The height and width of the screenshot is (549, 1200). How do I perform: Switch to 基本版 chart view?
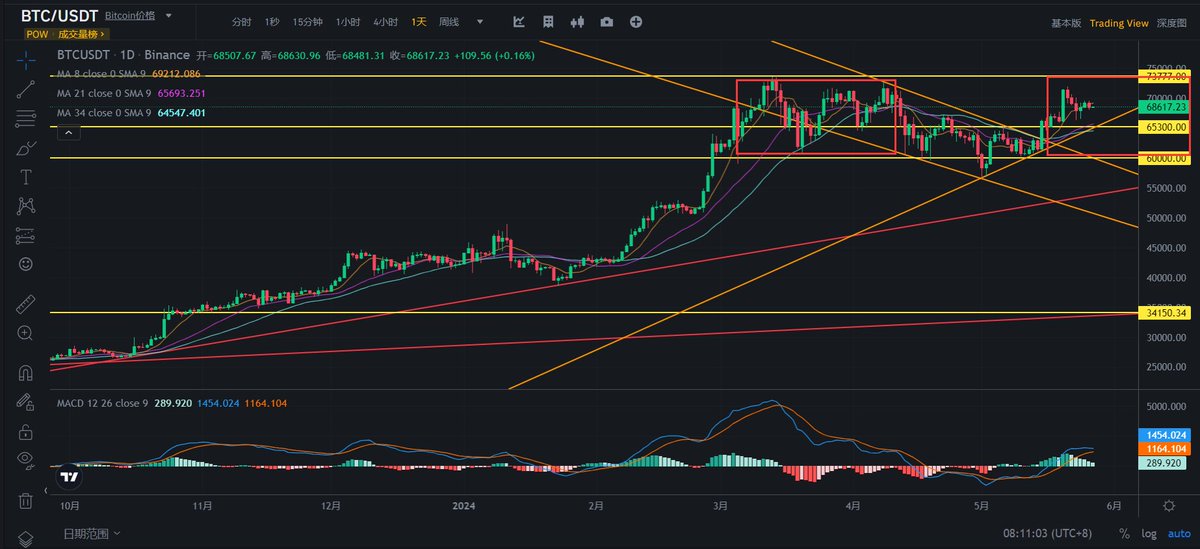click(x=1066, y=23)
